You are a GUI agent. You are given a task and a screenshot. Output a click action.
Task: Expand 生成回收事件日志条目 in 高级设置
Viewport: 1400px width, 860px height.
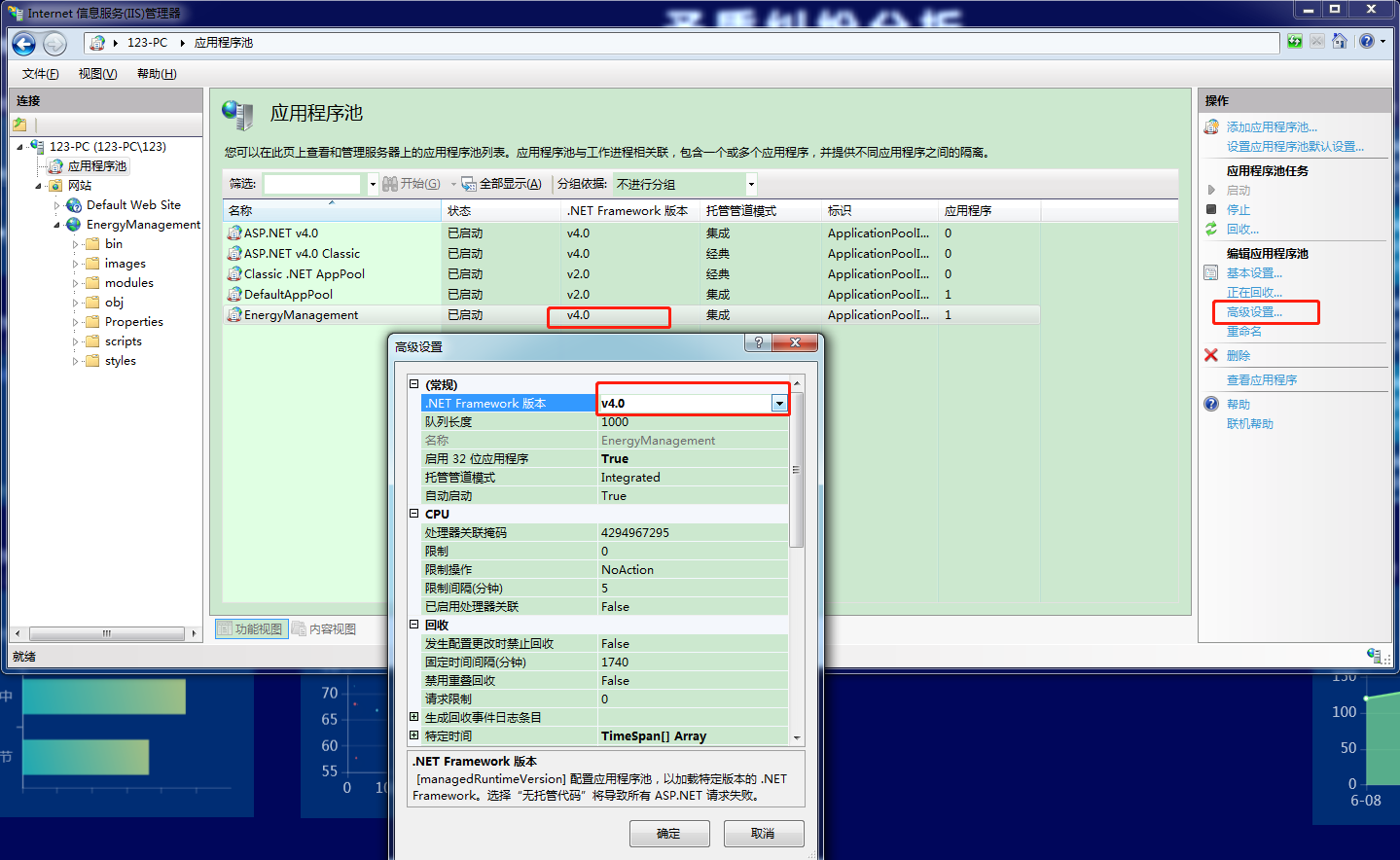pyautogui.click(x=413, y=717)
